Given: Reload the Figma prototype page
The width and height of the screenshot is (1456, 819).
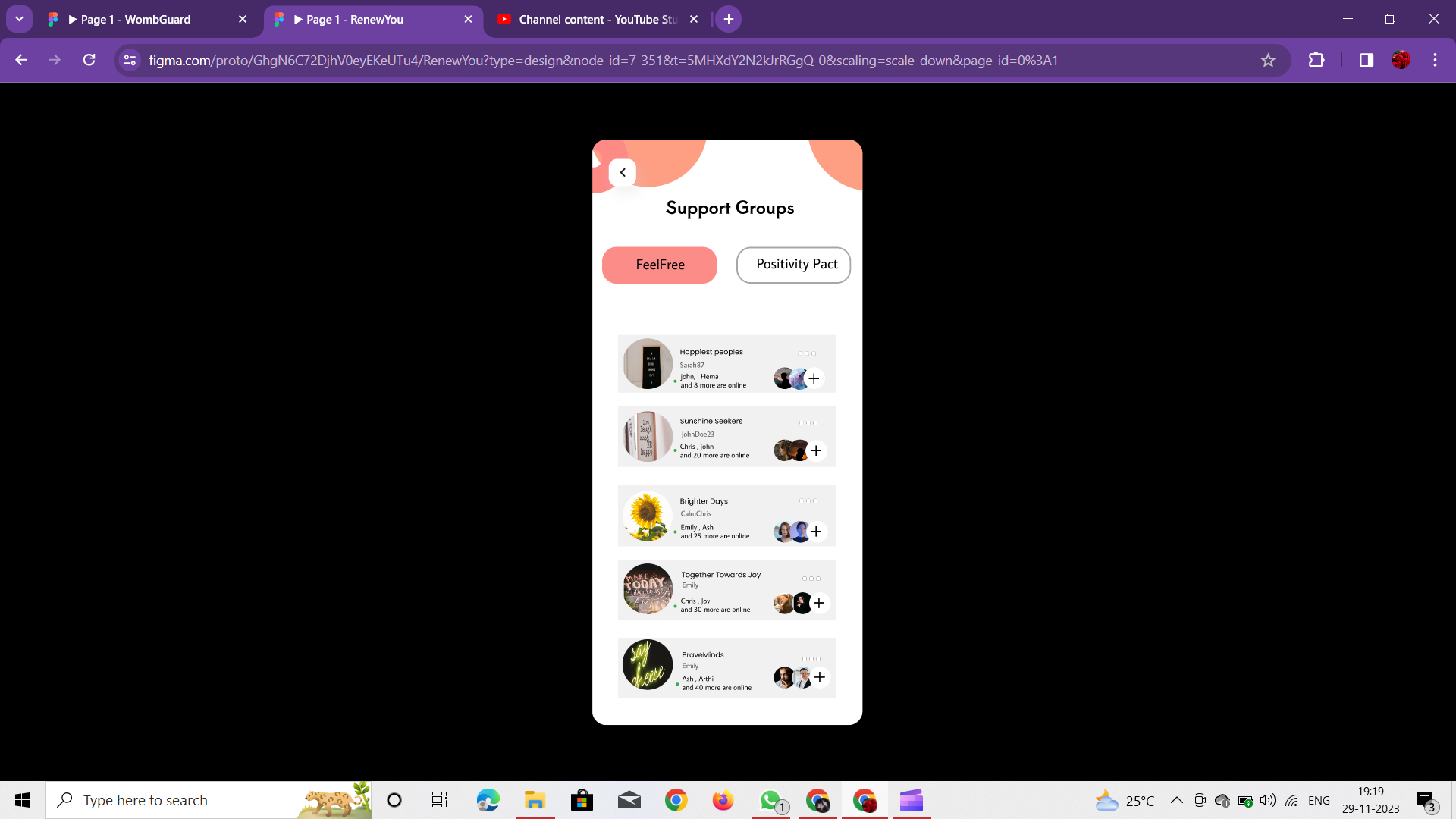Looking at the screenshot, I should tap(89, 61).
